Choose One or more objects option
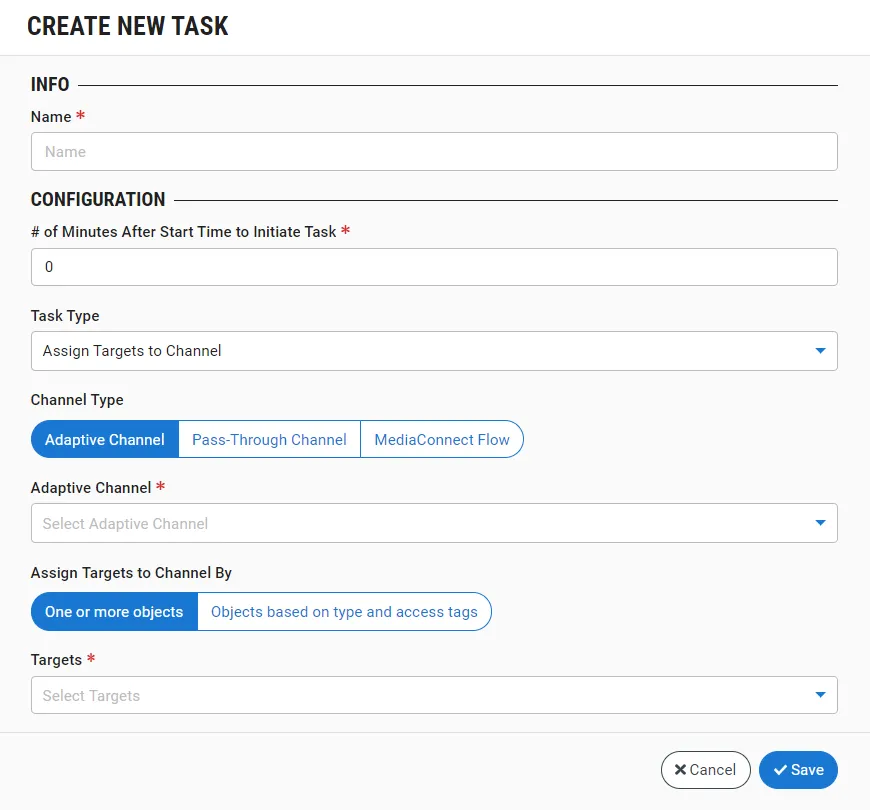 [x=114, y=611]
